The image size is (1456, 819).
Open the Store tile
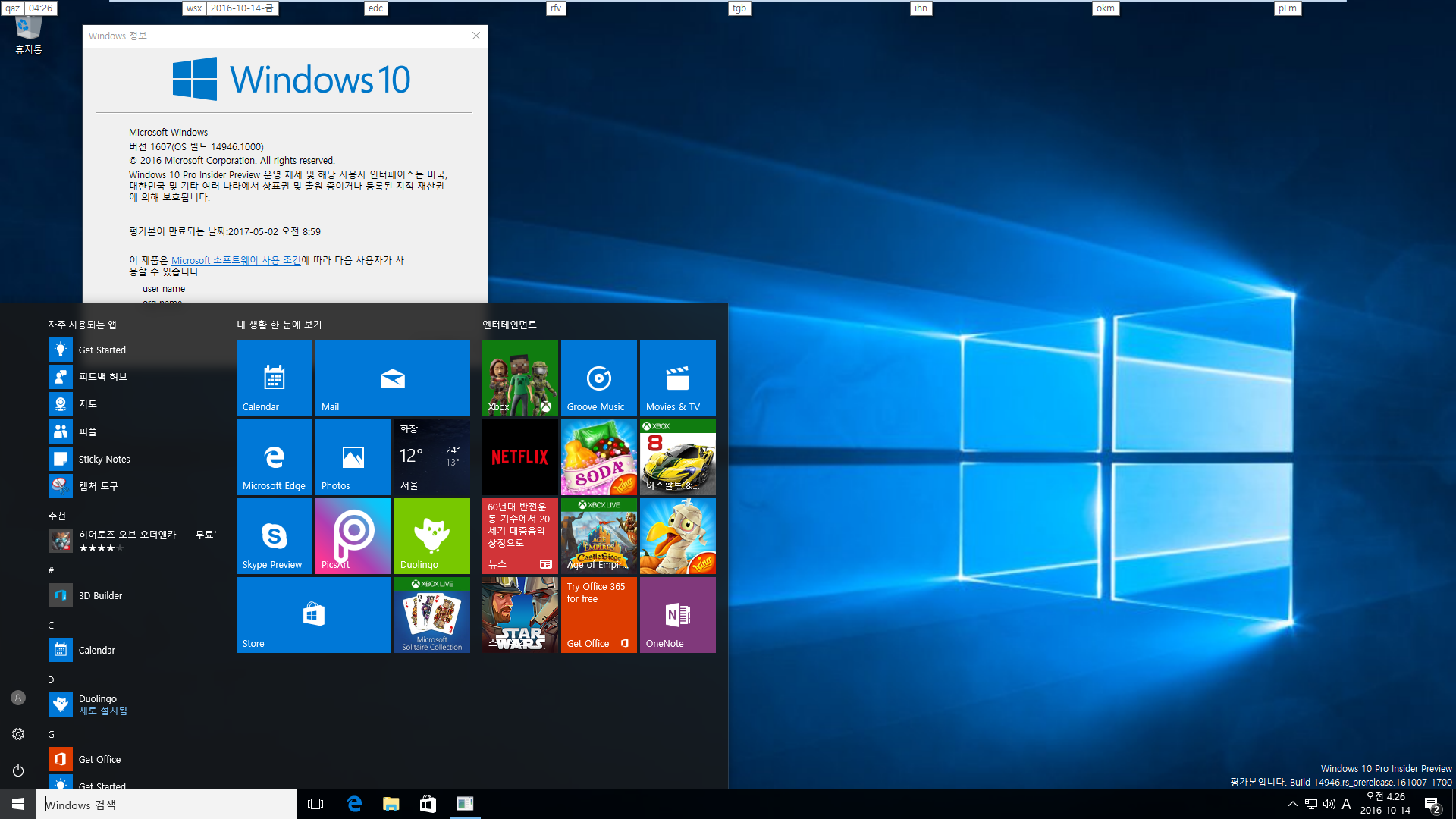click(313, 614)
